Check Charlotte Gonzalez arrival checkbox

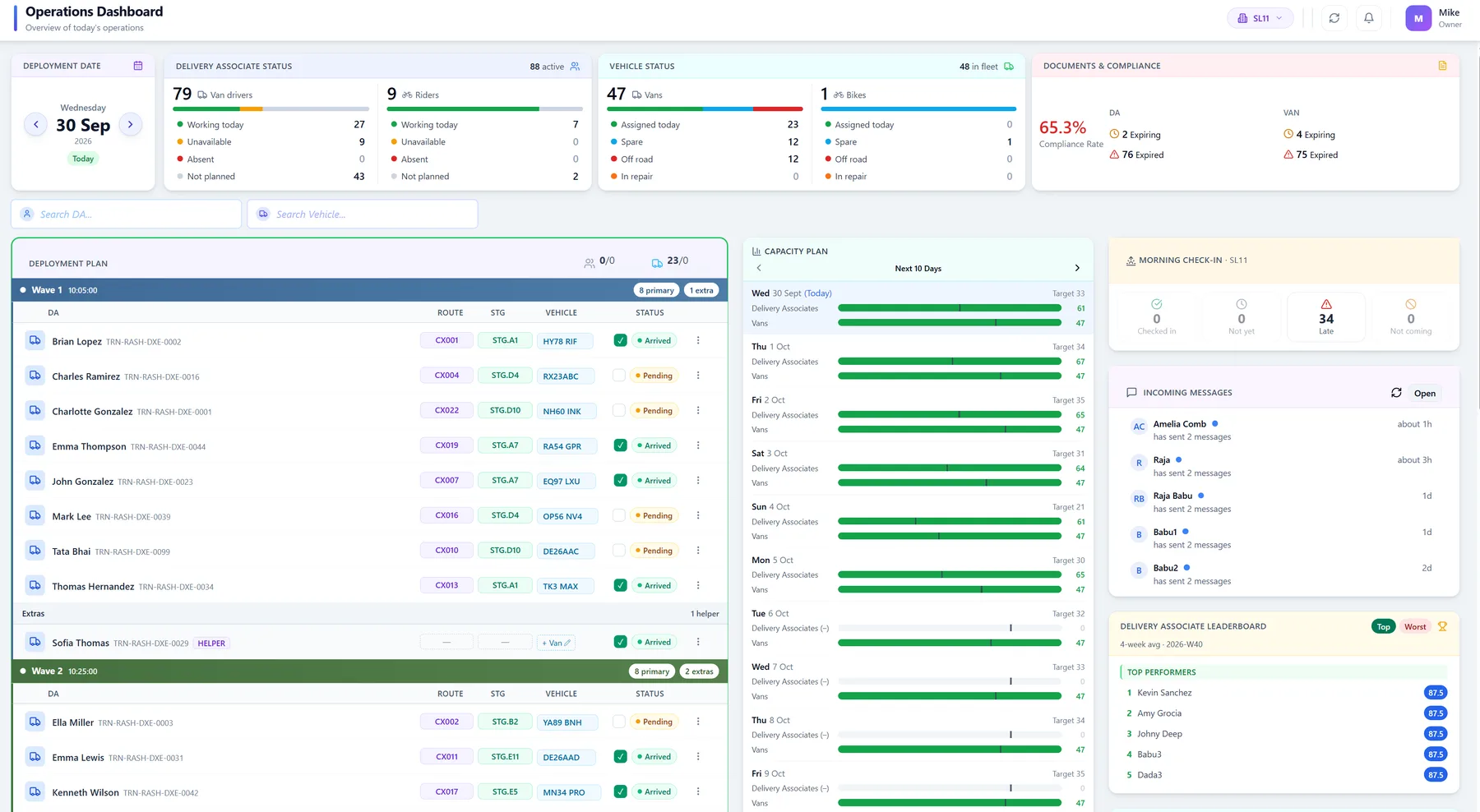click(x=619, y=411)
